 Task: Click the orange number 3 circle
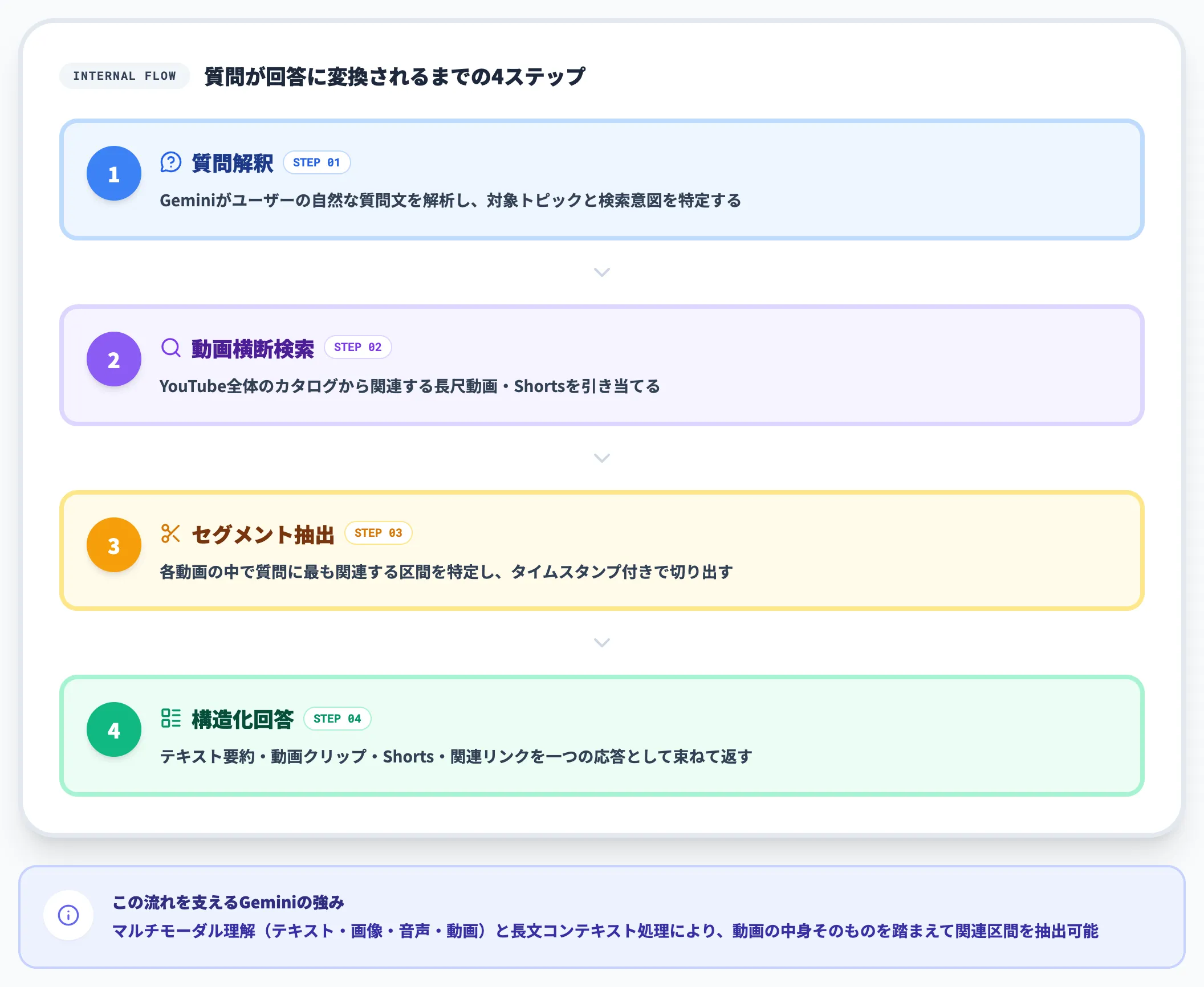114,545
